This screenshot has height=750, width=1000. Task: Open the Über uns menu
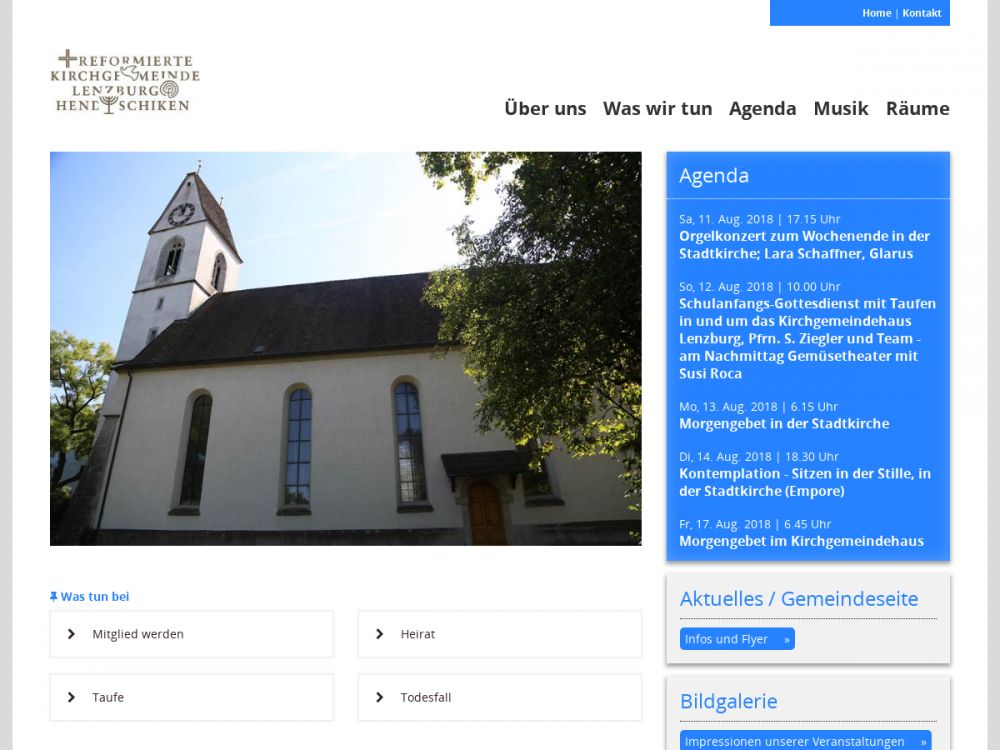[x=545, y=108]
